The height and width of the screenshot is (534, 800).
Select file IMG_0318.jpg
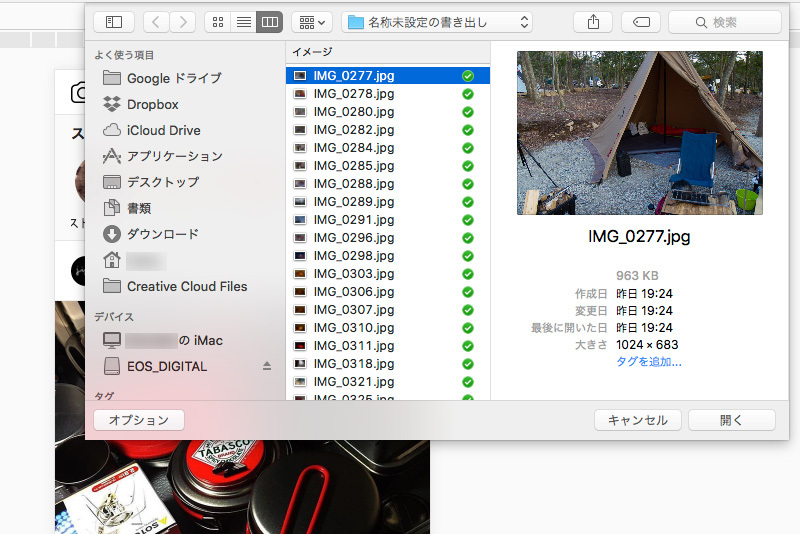click(x=388, y=364)
